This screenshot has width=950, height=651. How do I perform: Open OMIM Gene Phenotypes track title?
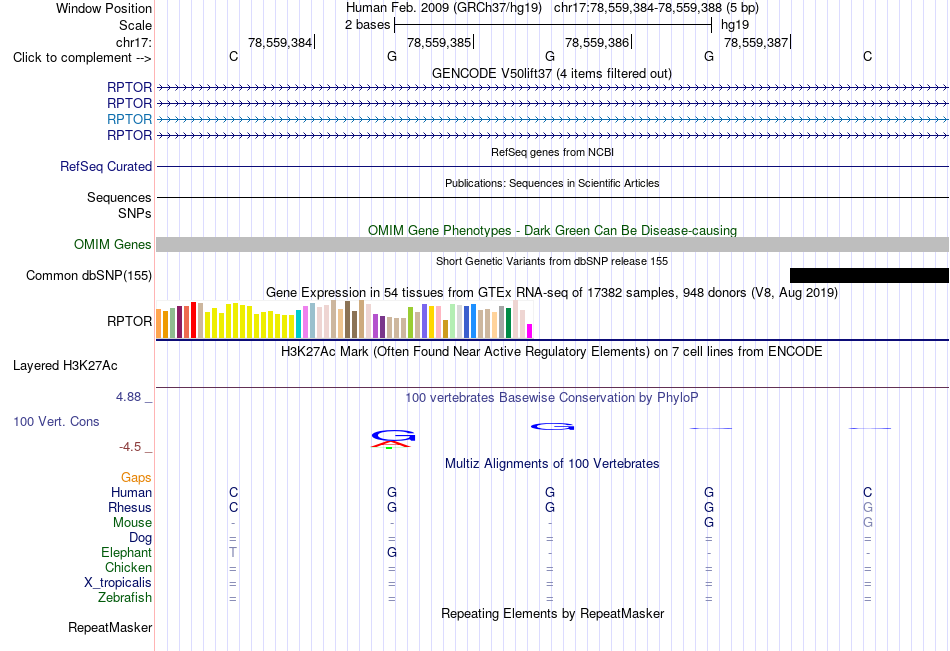click(552, 230)
